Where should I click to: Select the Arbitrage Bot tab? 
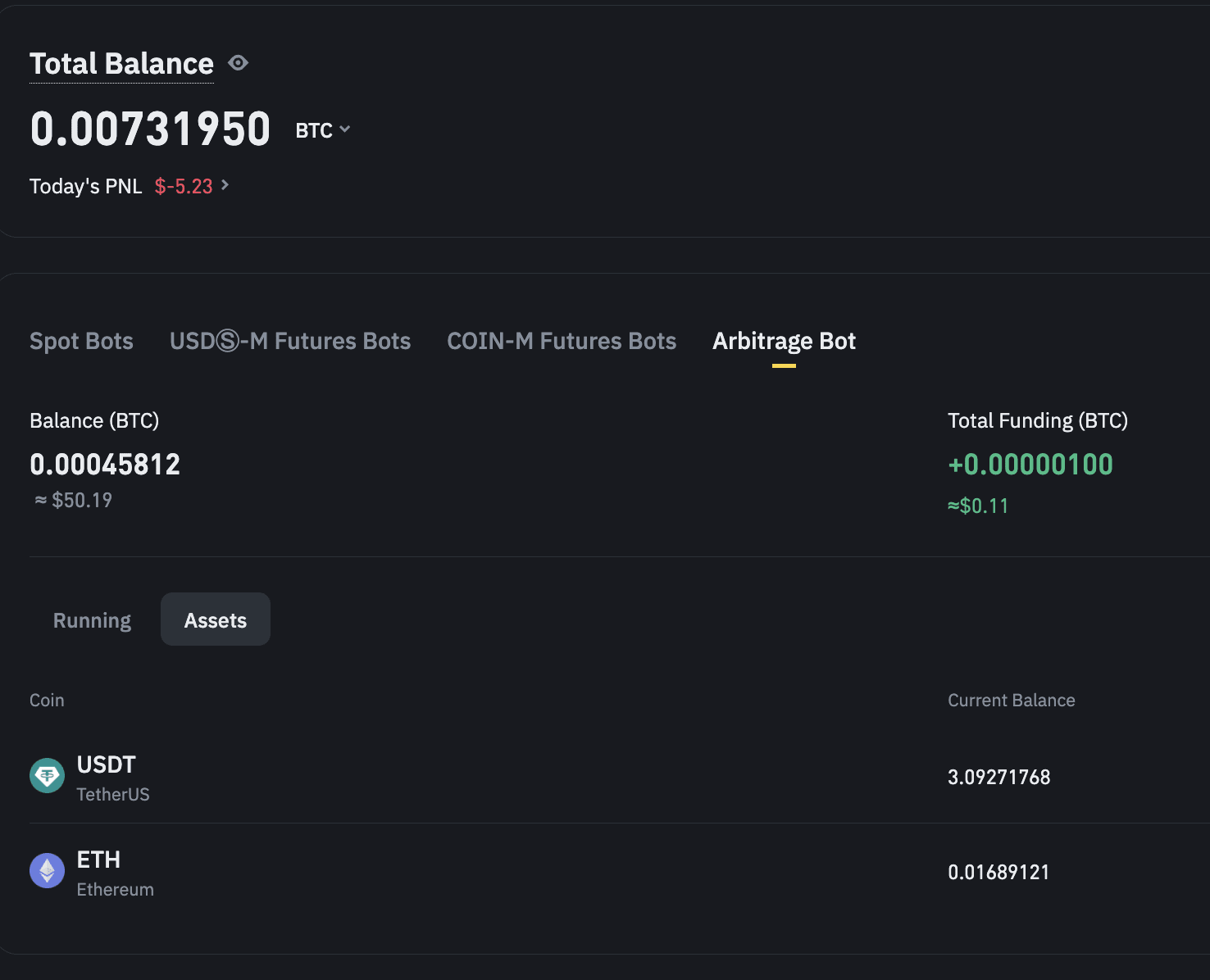(x=784, y=341)
